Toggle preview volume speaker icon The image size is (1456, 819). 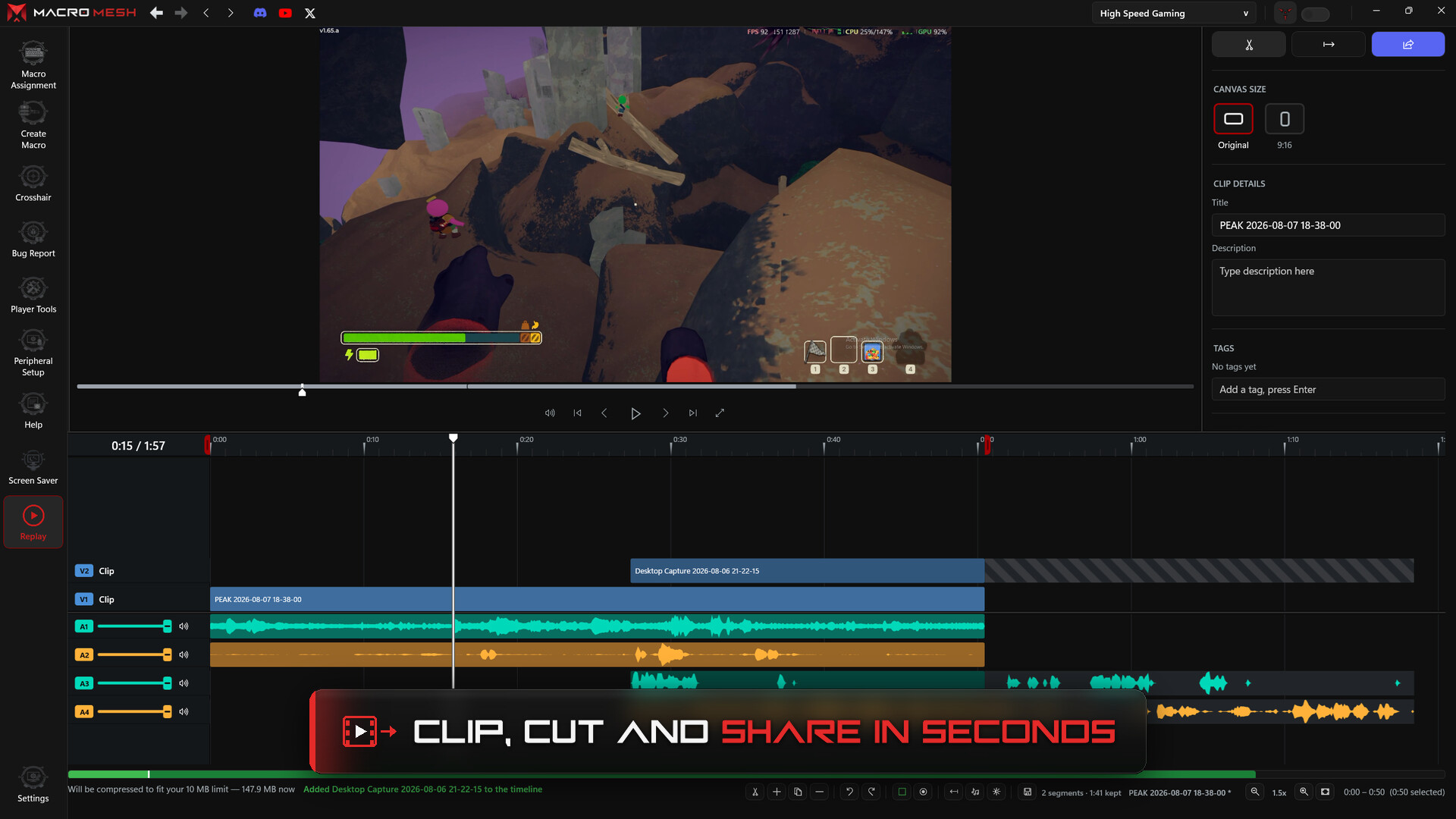click(550, 413)
